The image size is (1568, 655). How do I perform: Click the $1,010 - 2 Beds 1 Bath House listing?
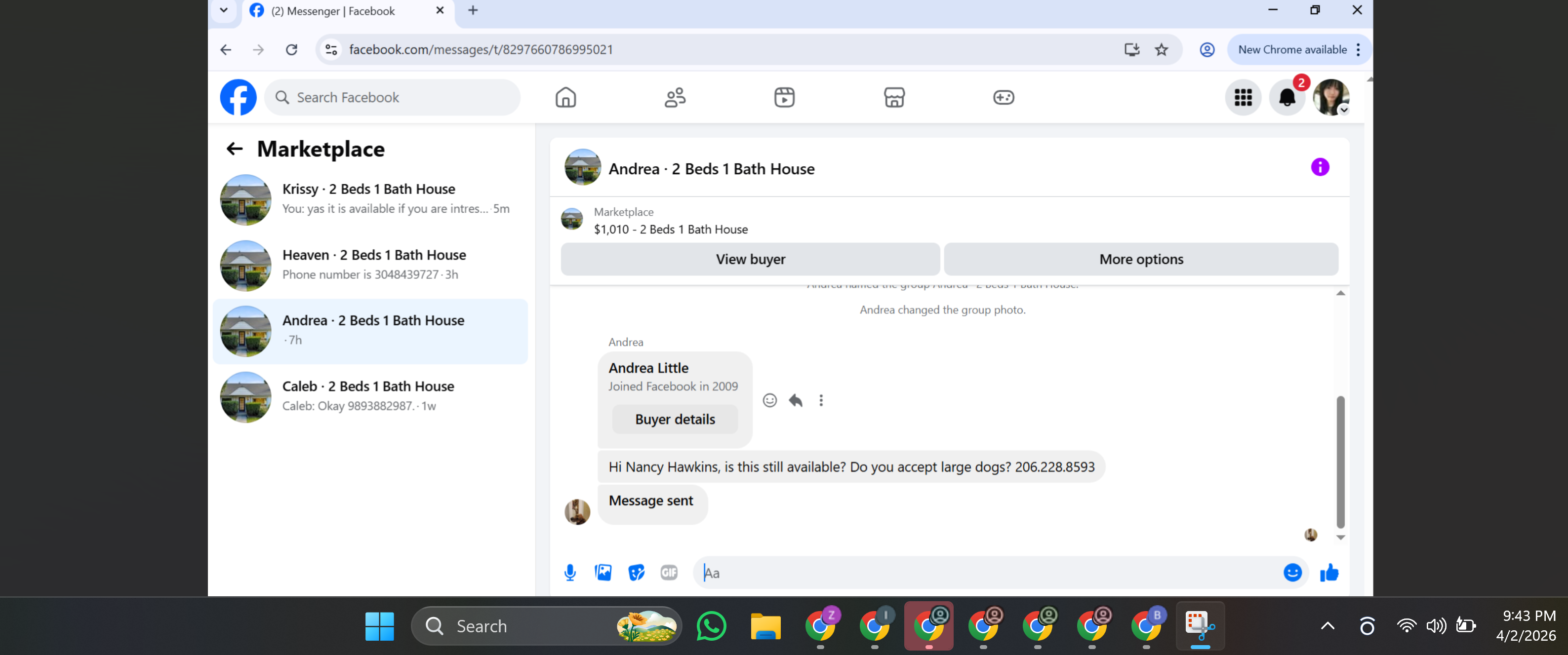(671, 230)
